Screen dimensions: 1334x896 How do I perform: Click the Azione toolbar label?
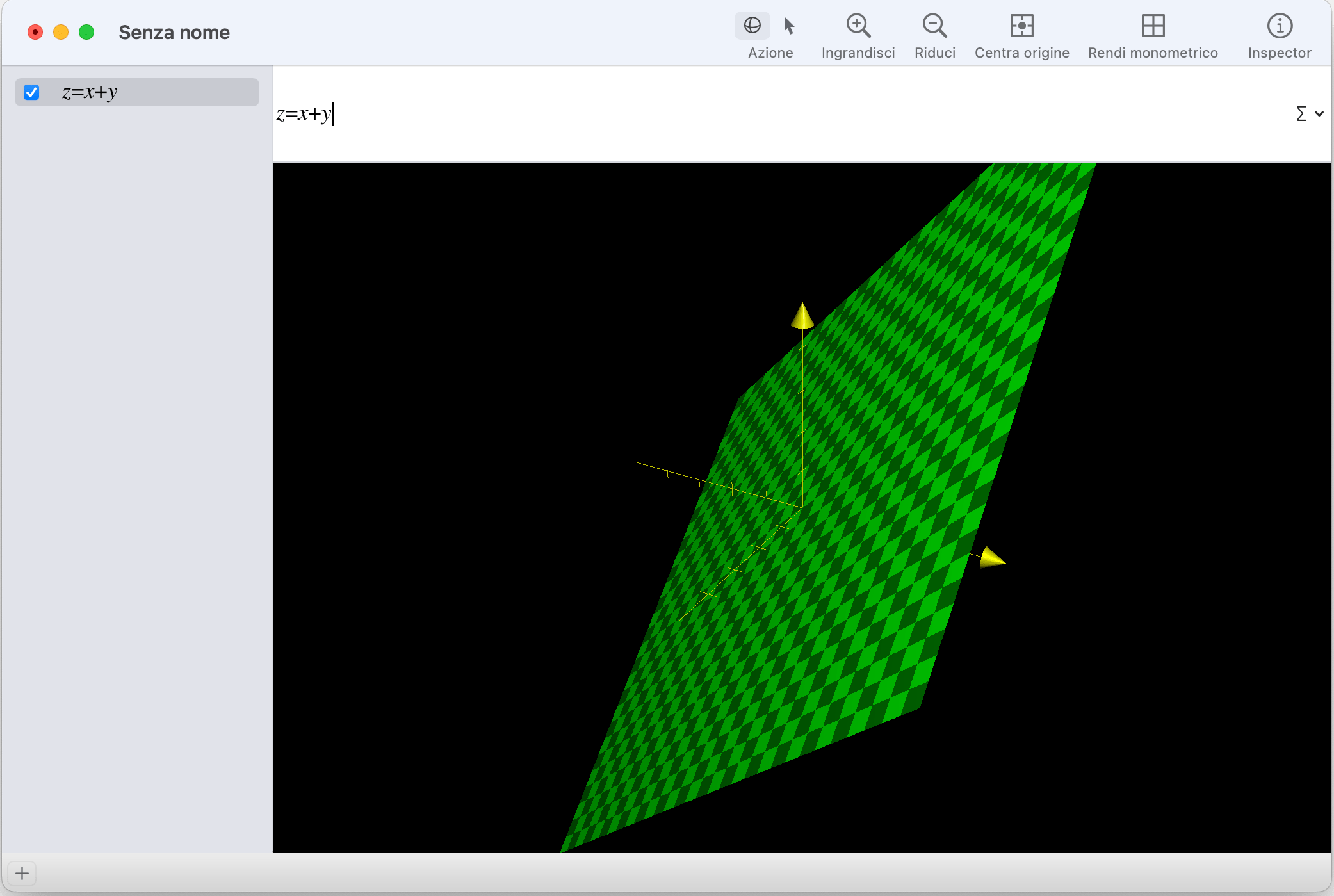pyautogui.click(x=770, y=53)
